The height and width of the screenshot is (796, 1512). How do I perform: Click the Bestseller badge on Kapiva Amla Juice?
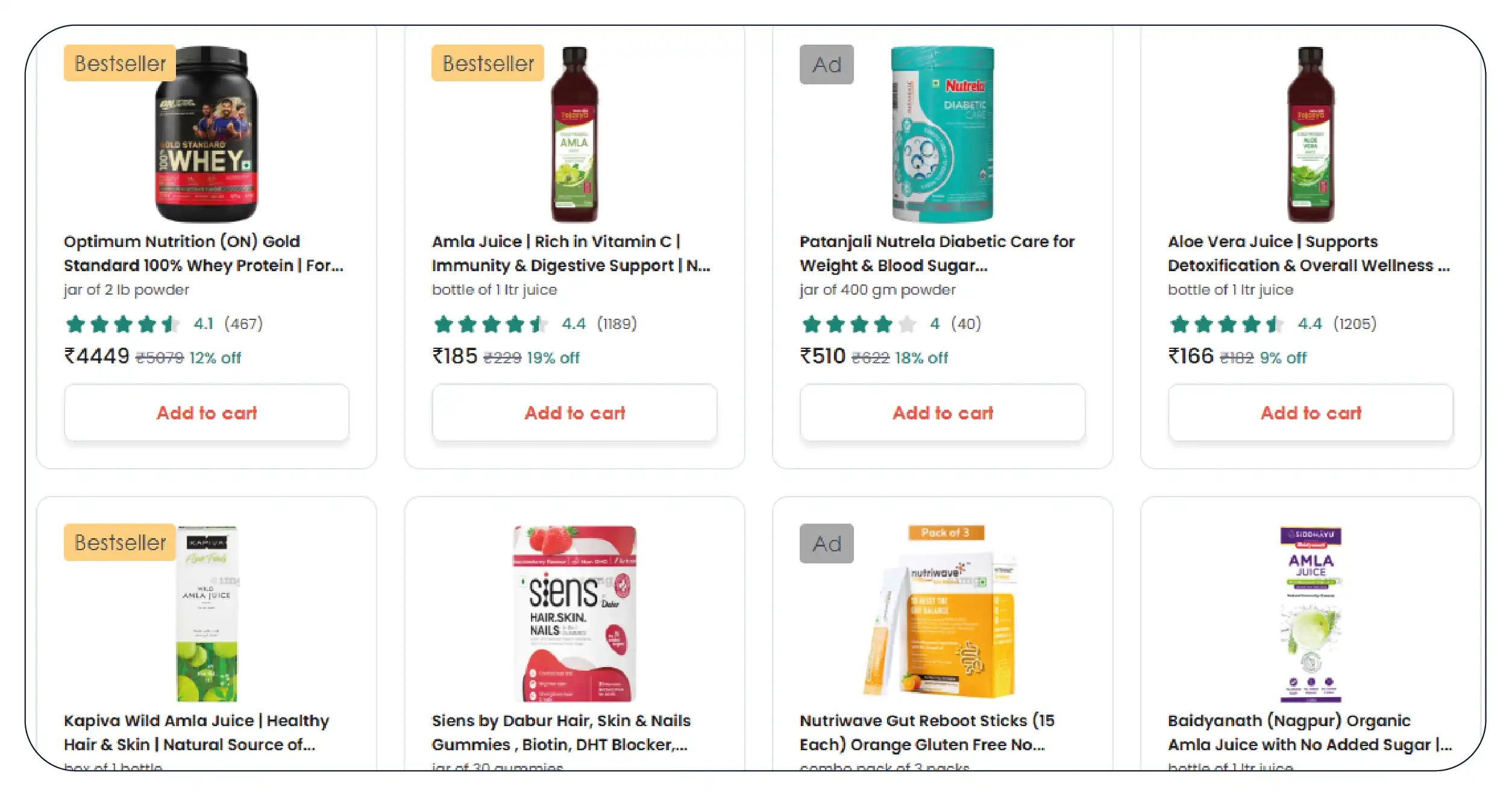(x=120, y=542)
